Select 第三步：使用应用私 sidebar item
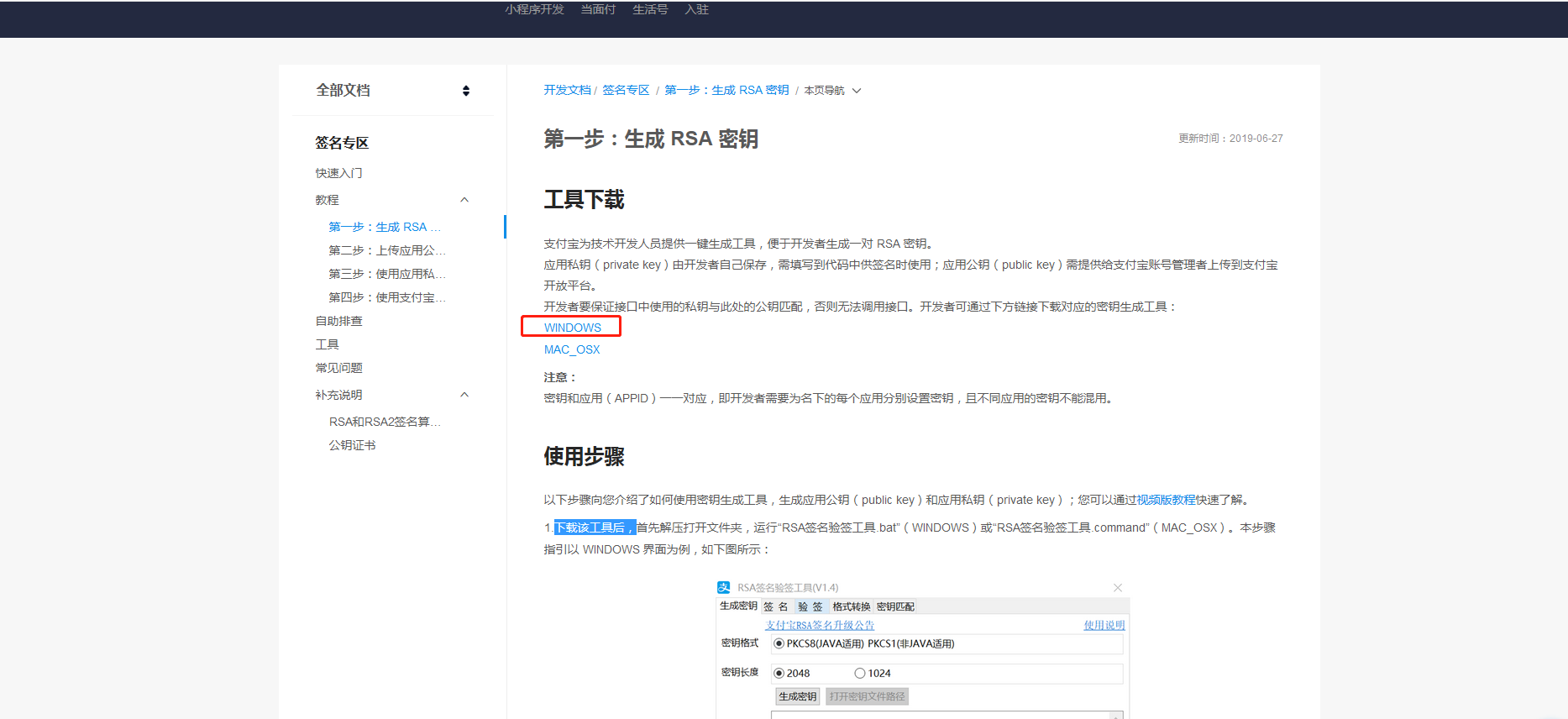 coord(387,274)
